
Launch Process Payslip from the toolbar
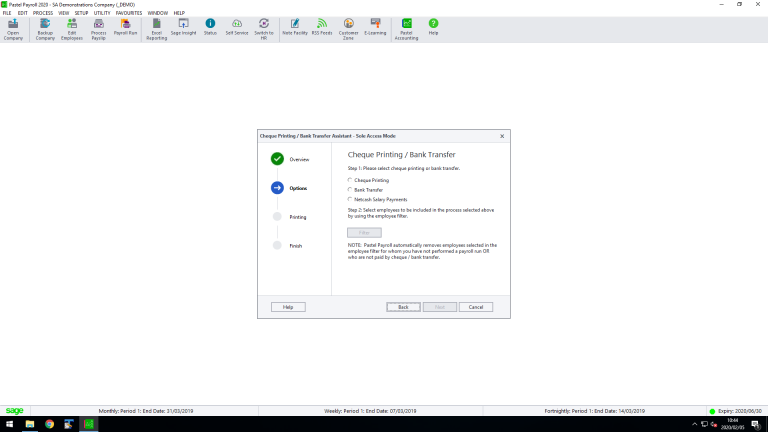(98, 29)
